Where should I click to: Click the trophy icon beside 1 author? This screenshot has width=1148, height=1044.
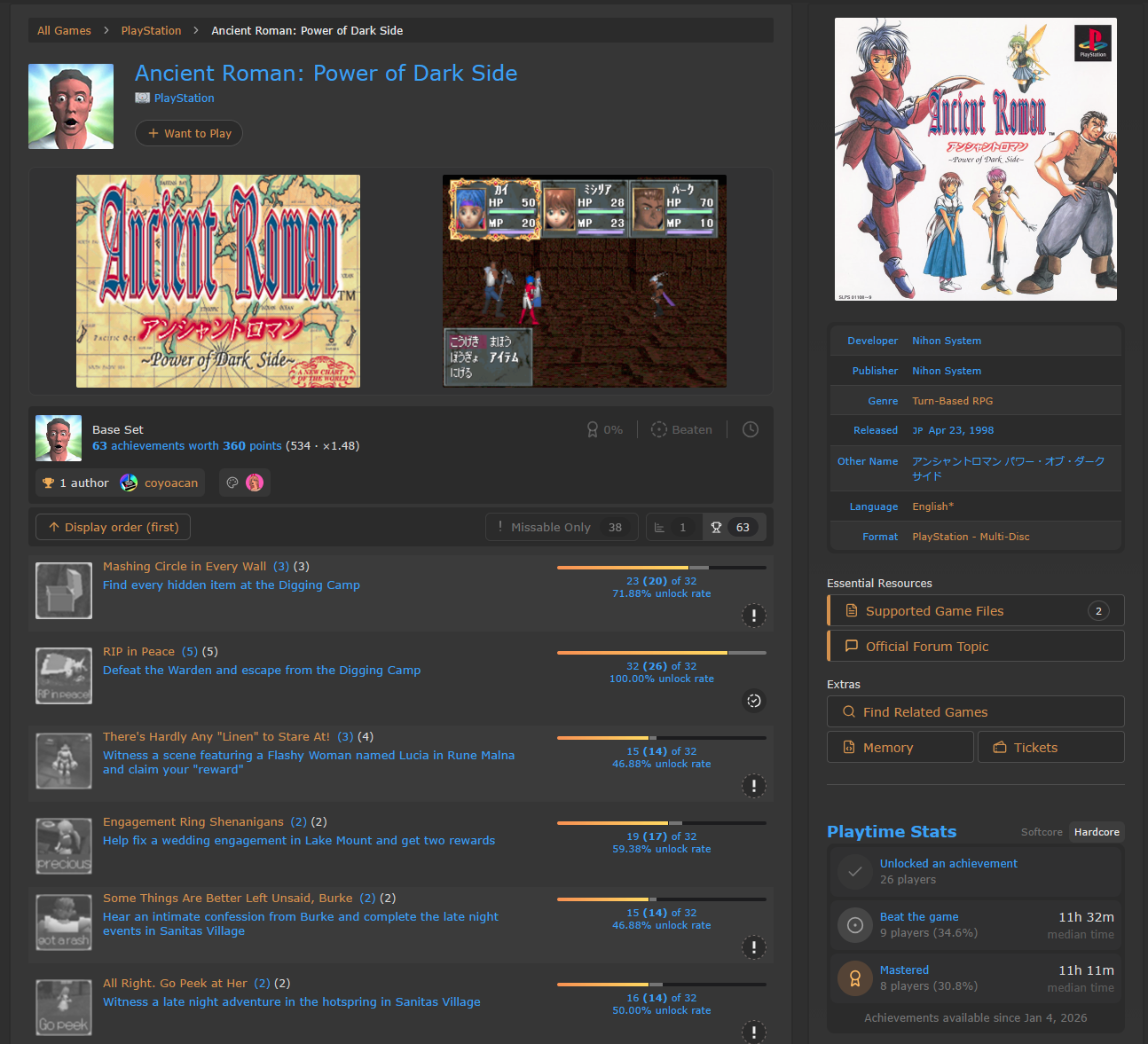click(x=49, y=483)
